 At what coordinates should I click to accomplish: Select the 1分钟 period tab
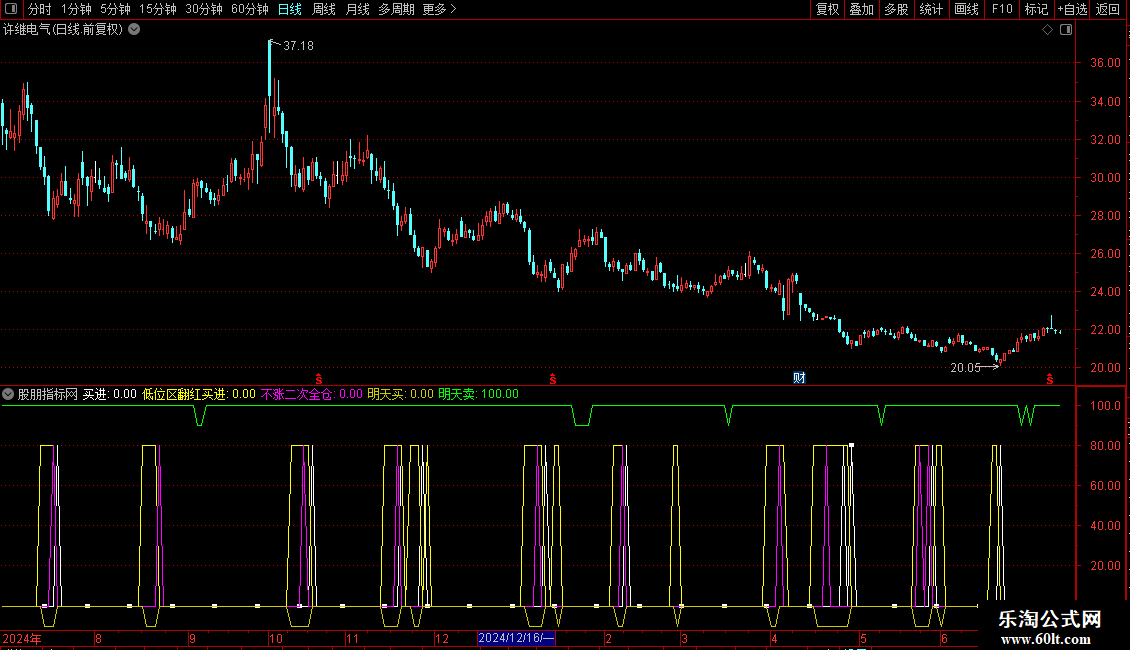tap(76, 9)
